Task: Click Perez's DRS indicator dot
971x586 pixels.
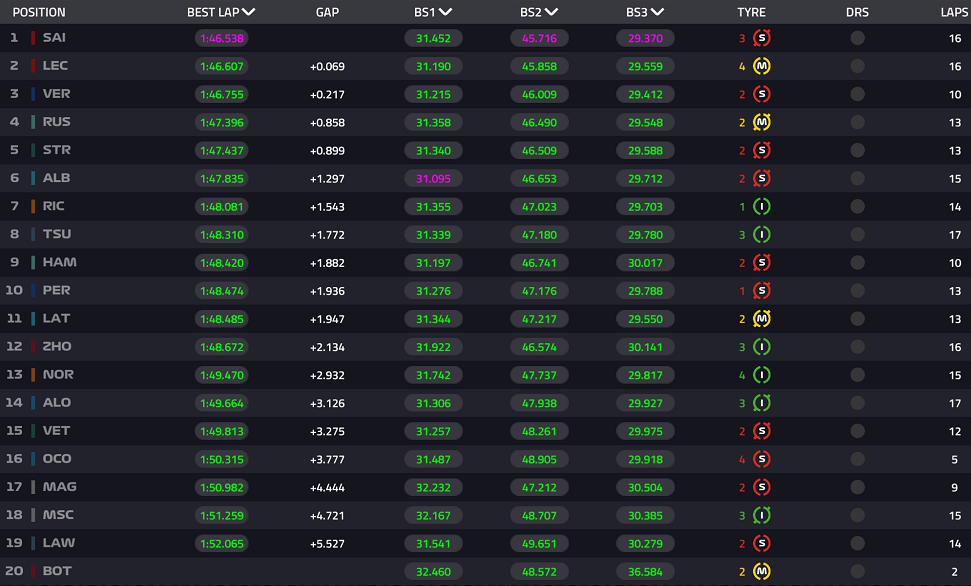Action: coord(858,291)
